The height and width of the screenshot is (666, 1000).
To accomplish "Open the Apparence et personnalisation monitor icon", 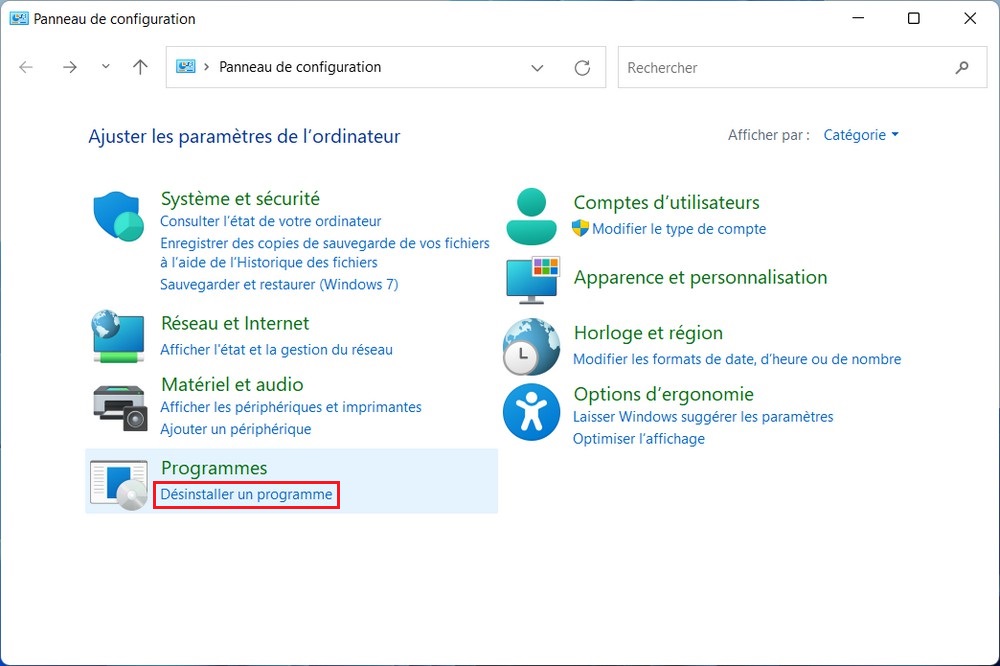I will (533, 280).
